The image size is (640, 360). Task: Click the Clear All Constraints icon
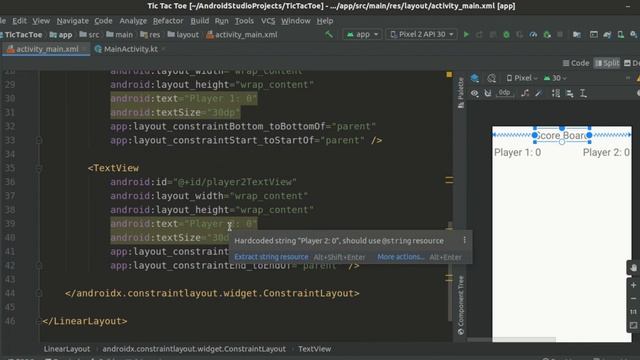point(525,93)
